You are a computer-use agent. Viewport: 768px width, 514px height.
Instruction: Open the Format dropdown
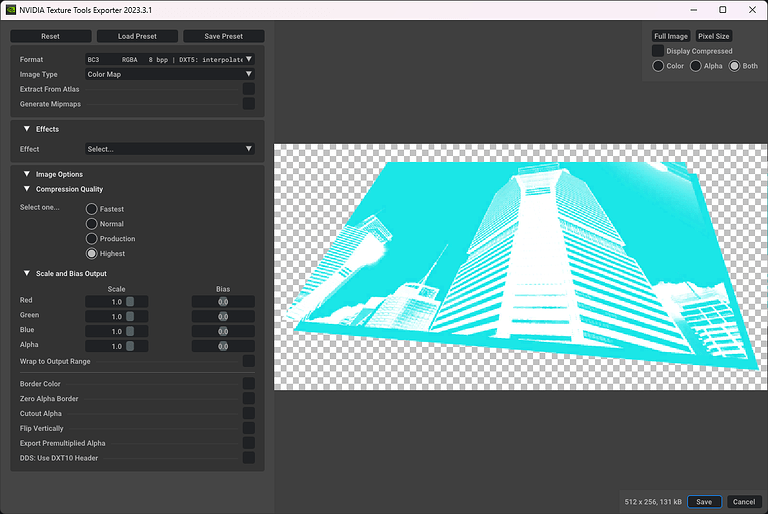169,59
